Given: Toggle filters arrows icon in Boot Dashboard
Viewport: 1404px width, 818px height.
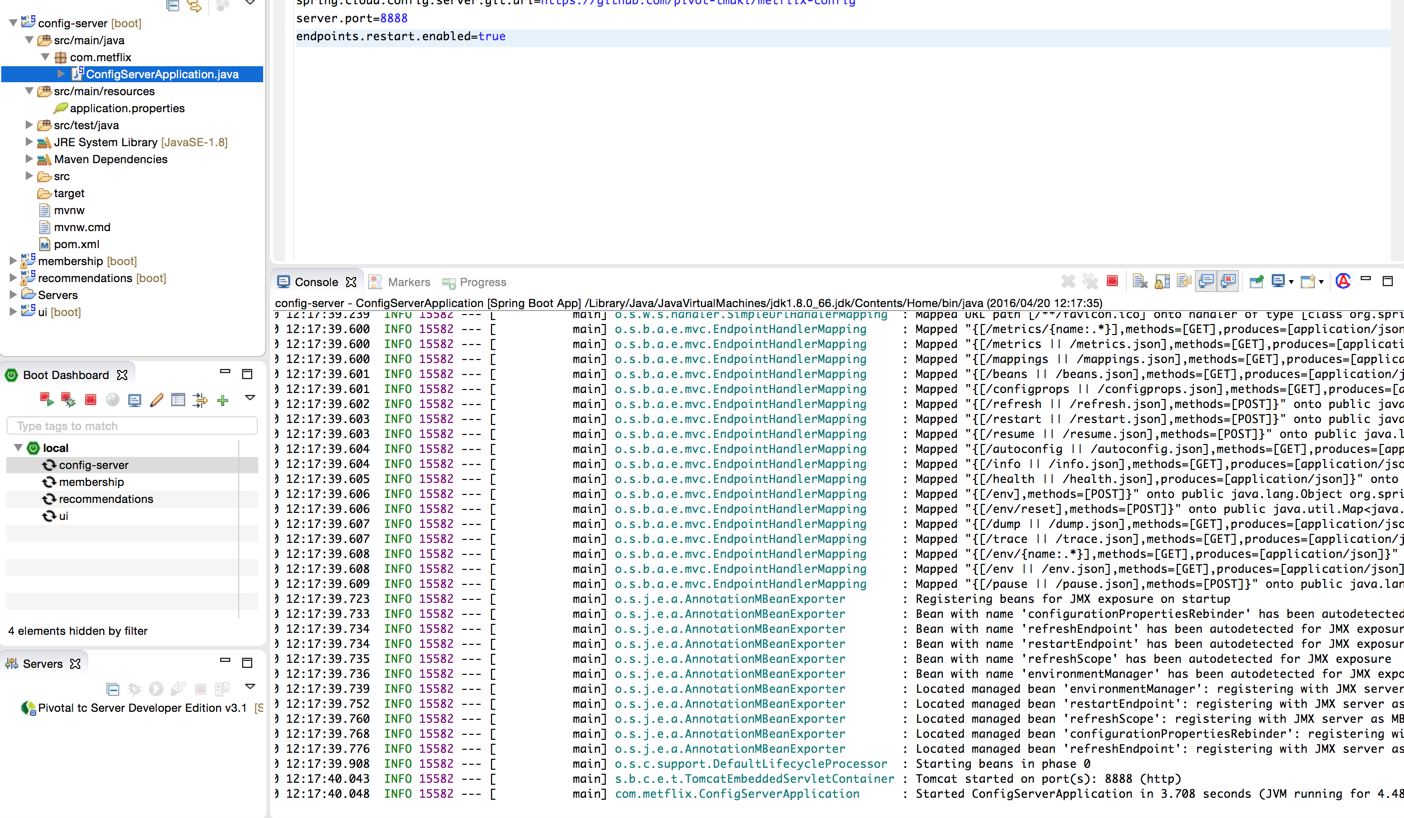Looking at the screenshot, I should (x=200, y=400).
